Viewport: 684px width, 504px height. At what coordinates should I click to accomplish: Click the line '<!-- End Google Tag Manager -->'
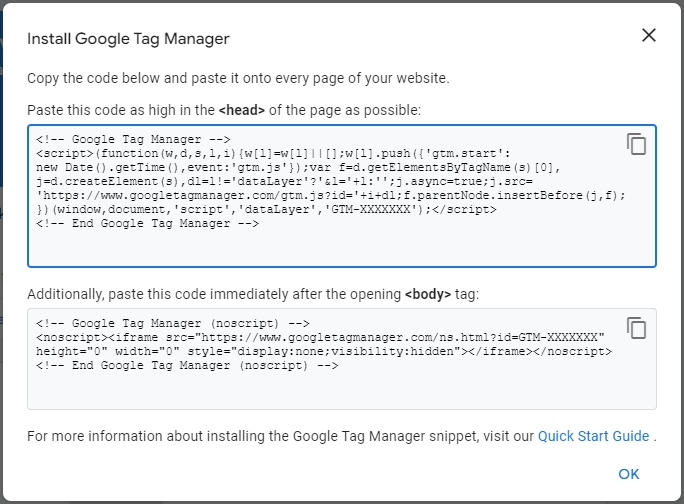pos(147,223)
